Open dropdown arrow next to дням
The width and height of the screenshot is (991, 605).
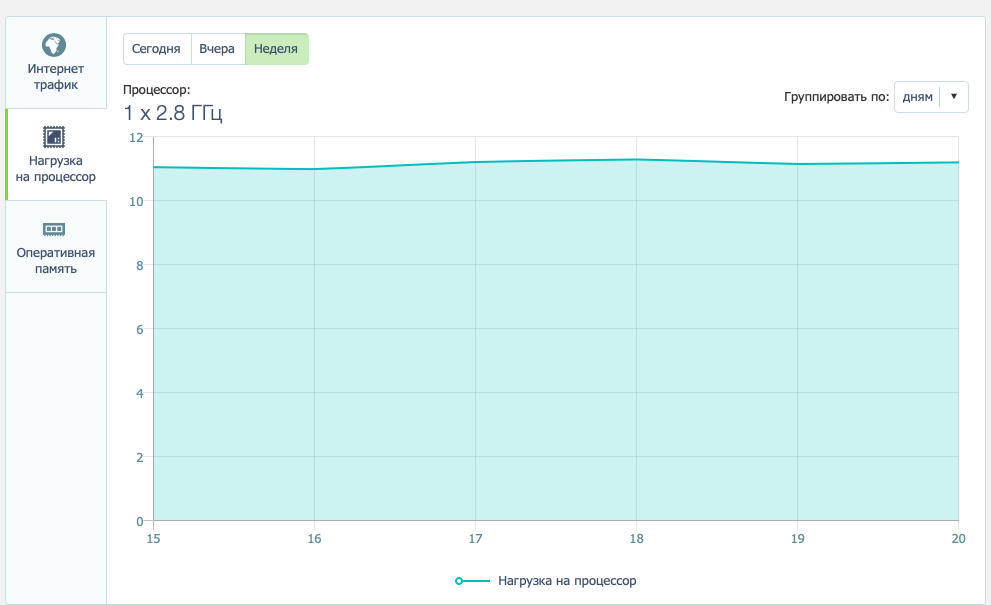(954, 97)
